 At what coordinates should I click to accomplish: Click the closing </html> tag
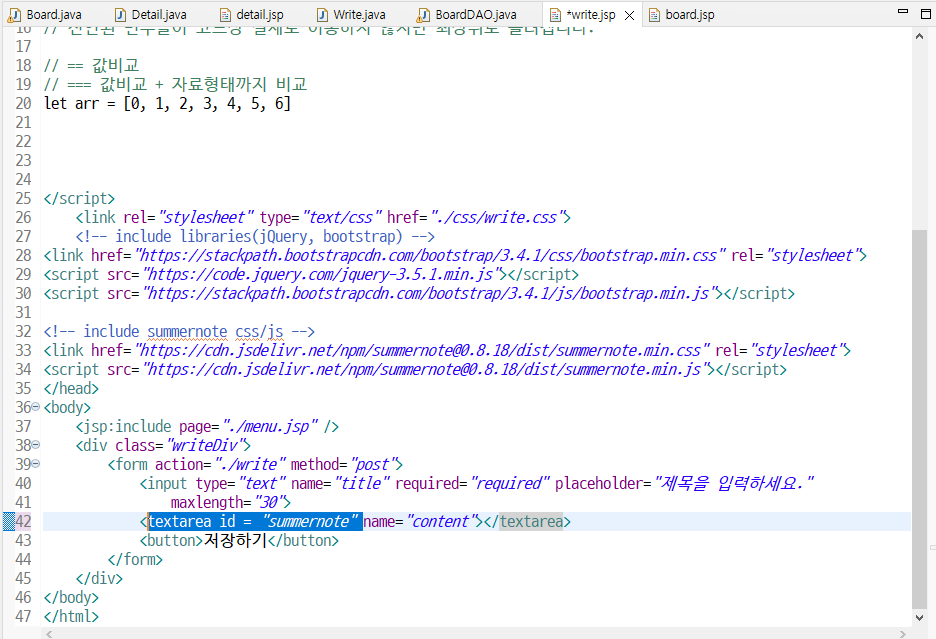point(72,616)
